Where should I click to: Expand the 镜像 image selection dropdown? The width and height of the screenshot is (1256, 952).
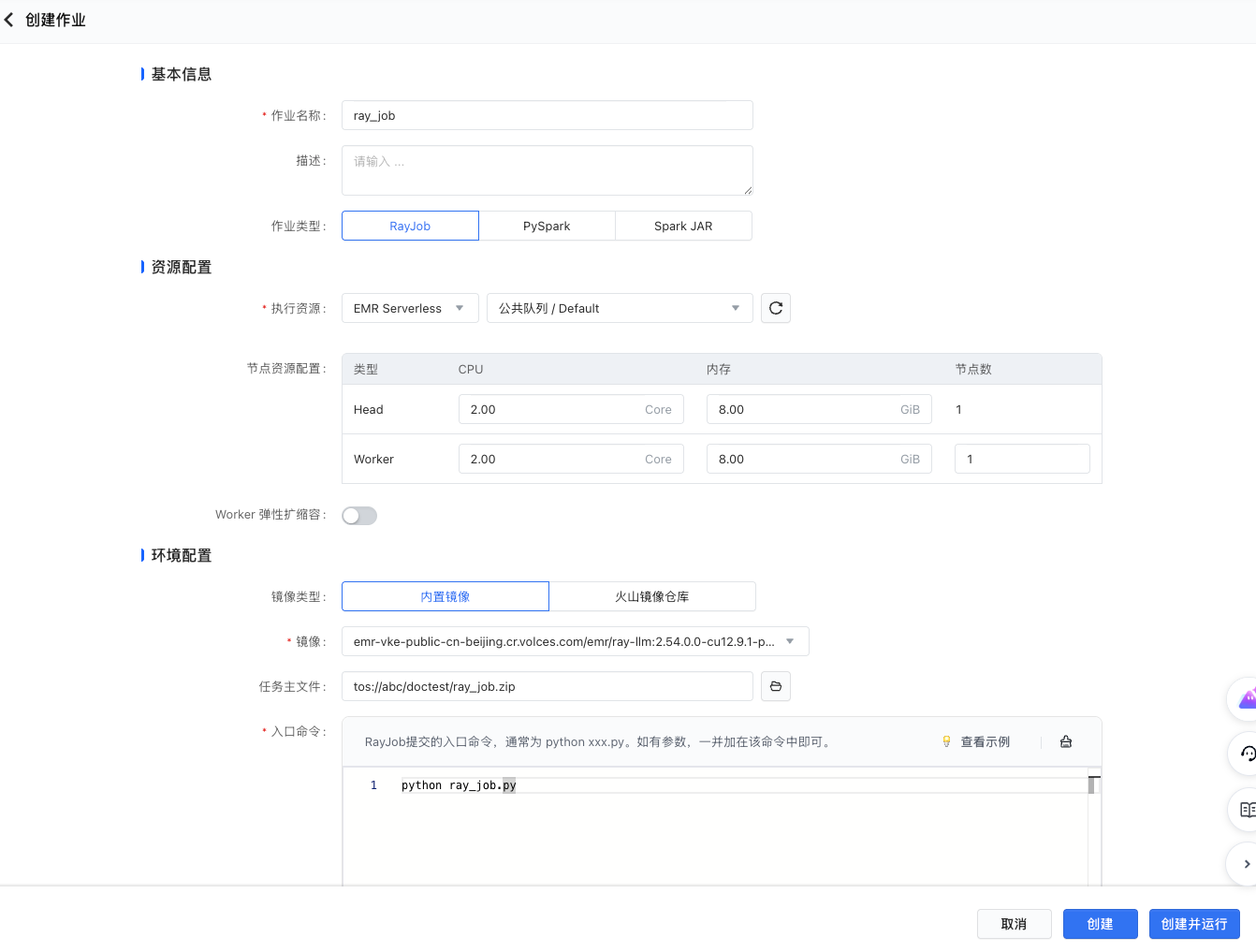(x=575, y=641)
